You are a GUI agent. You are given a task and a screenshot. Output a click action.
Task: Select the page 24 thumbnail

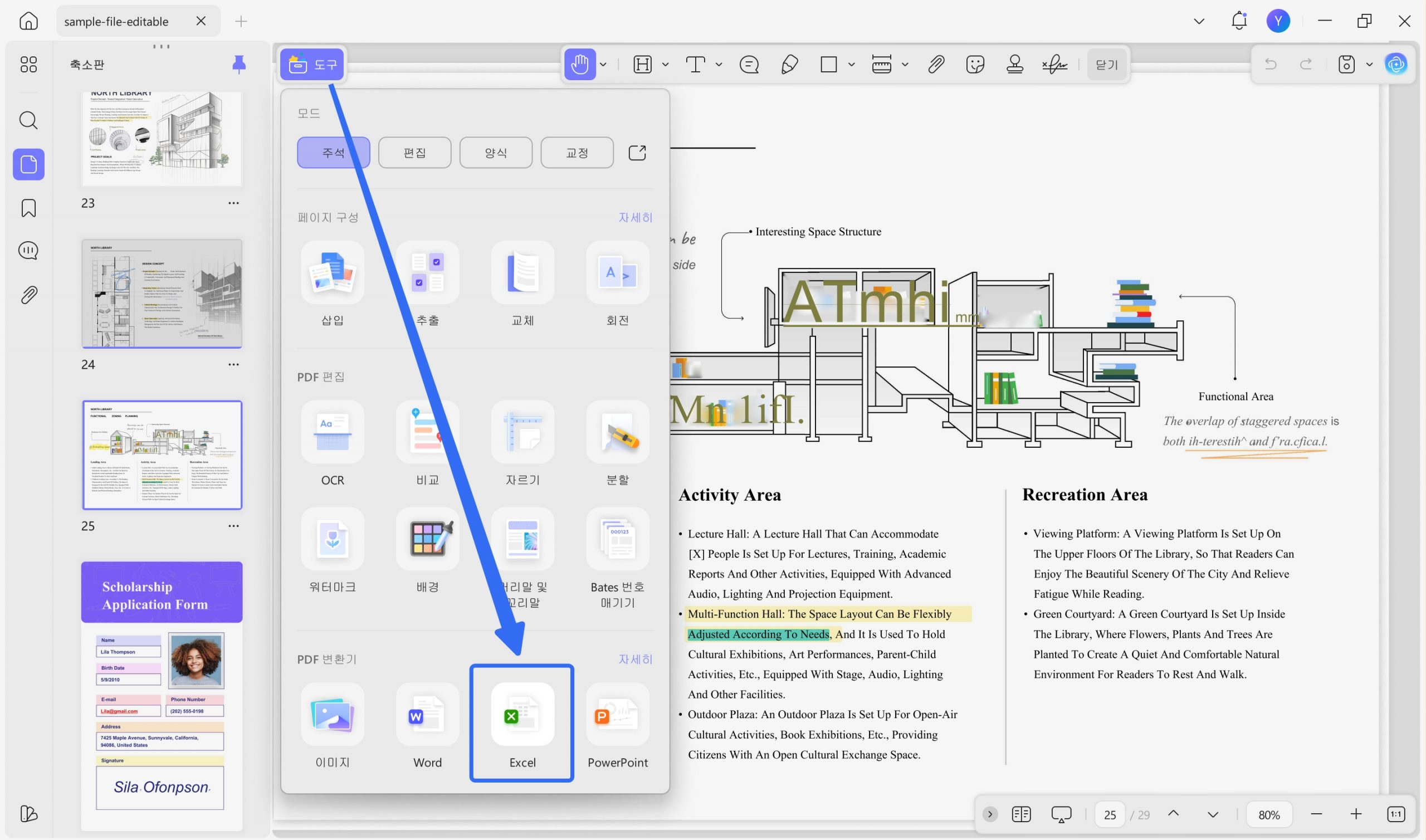pos(162,294)
